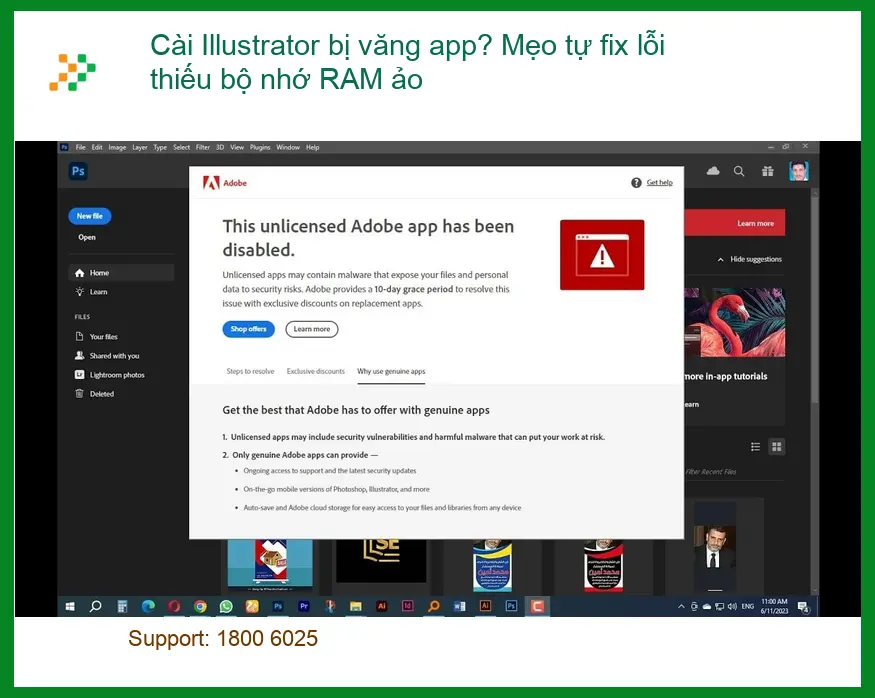Viewport: 875px width, 698px height.
Task: Open Microsoft Word from the taskbar
Action: (459, 606)
